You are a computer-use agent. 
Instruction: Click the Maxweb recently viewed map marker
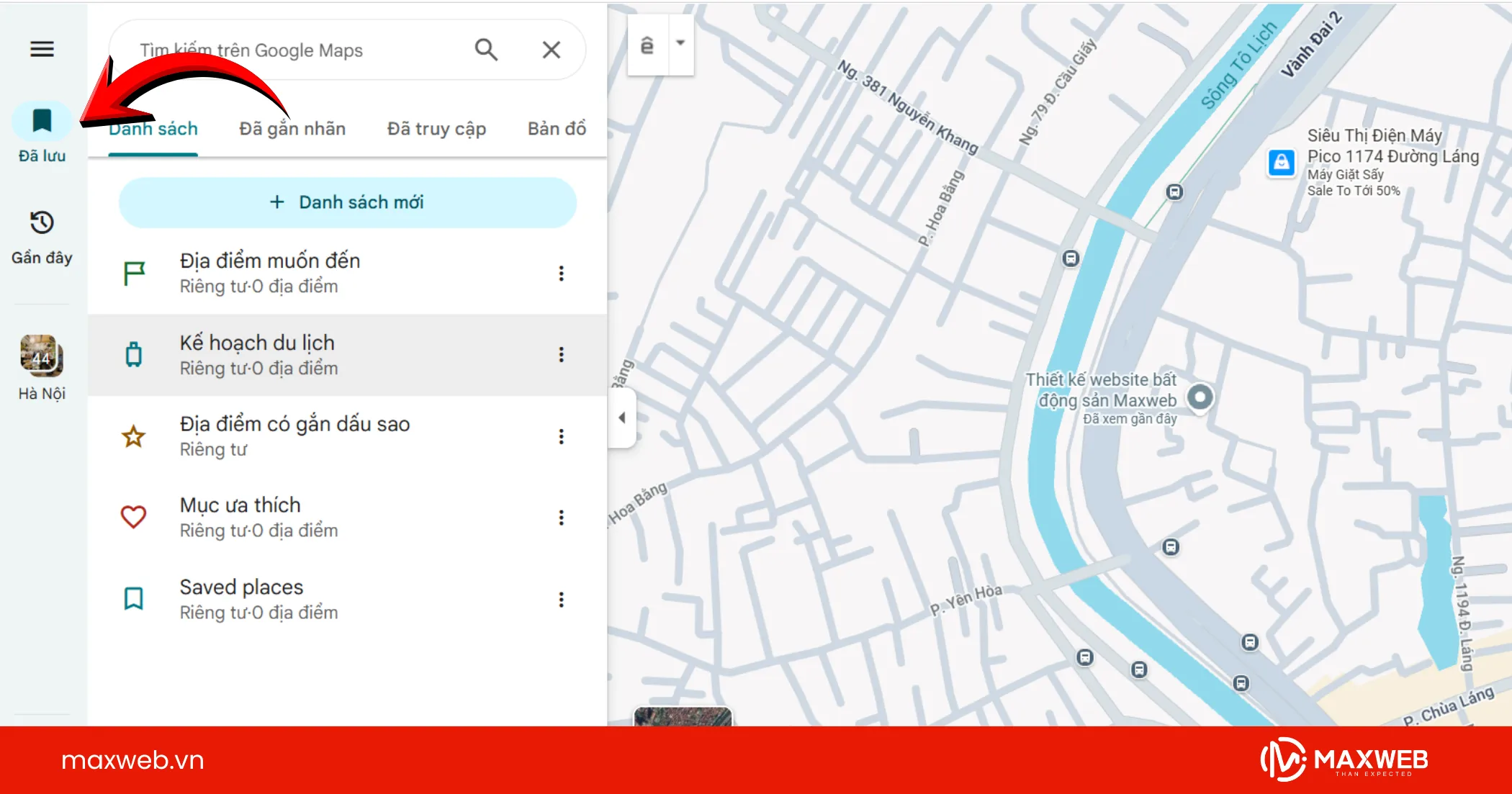(x=1200, y=397)
